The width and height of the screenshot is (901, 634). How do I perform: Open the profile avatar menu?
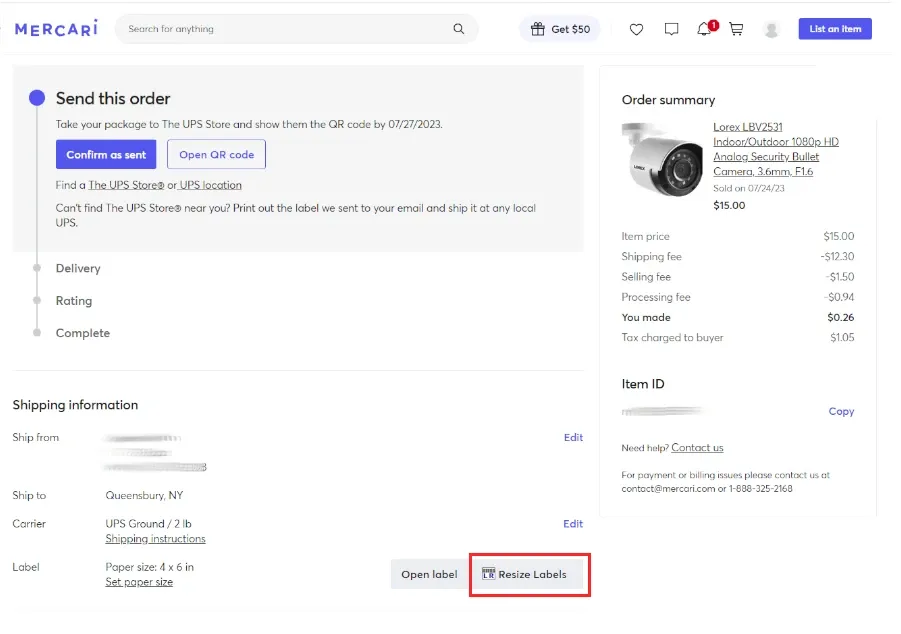pos(772,29)
